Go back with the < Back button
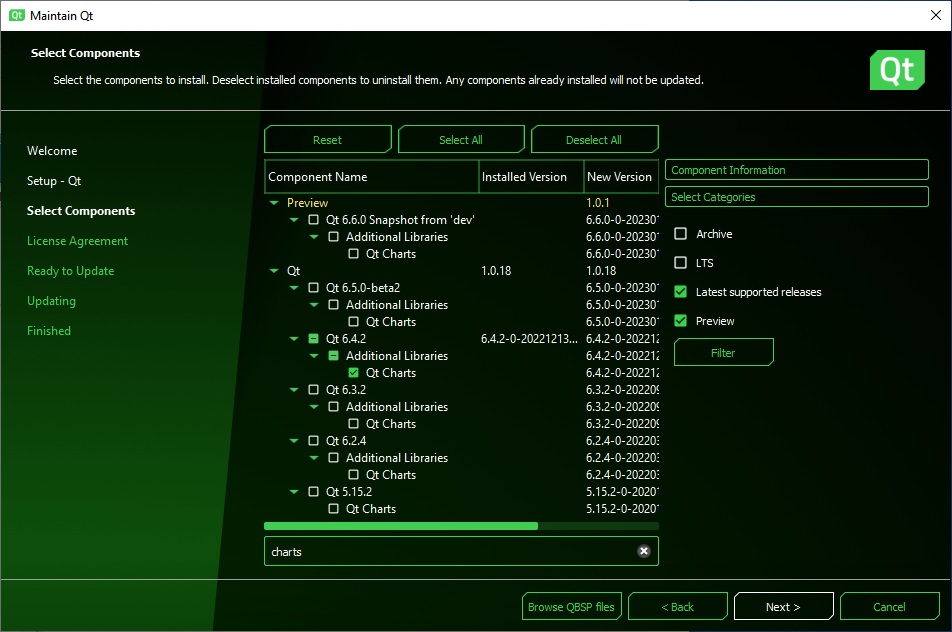The width and height of the screenshot is (952, 632). point(678,607)
